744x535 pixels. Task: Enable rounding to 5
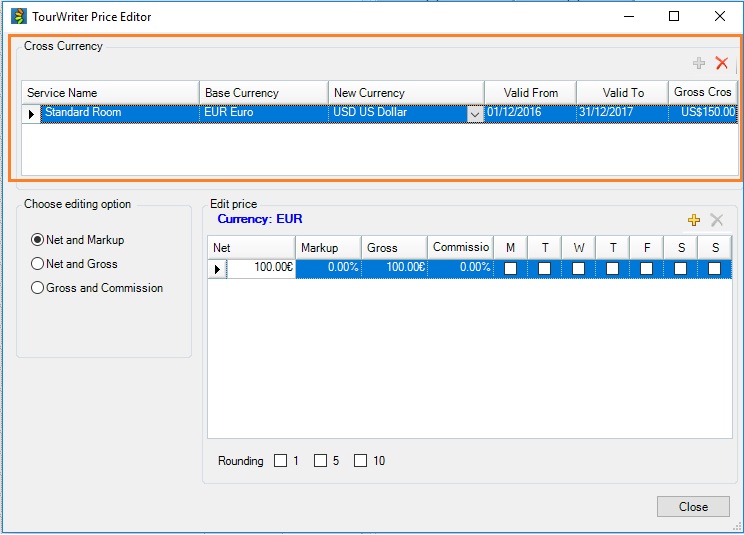[x=320, y=461]
